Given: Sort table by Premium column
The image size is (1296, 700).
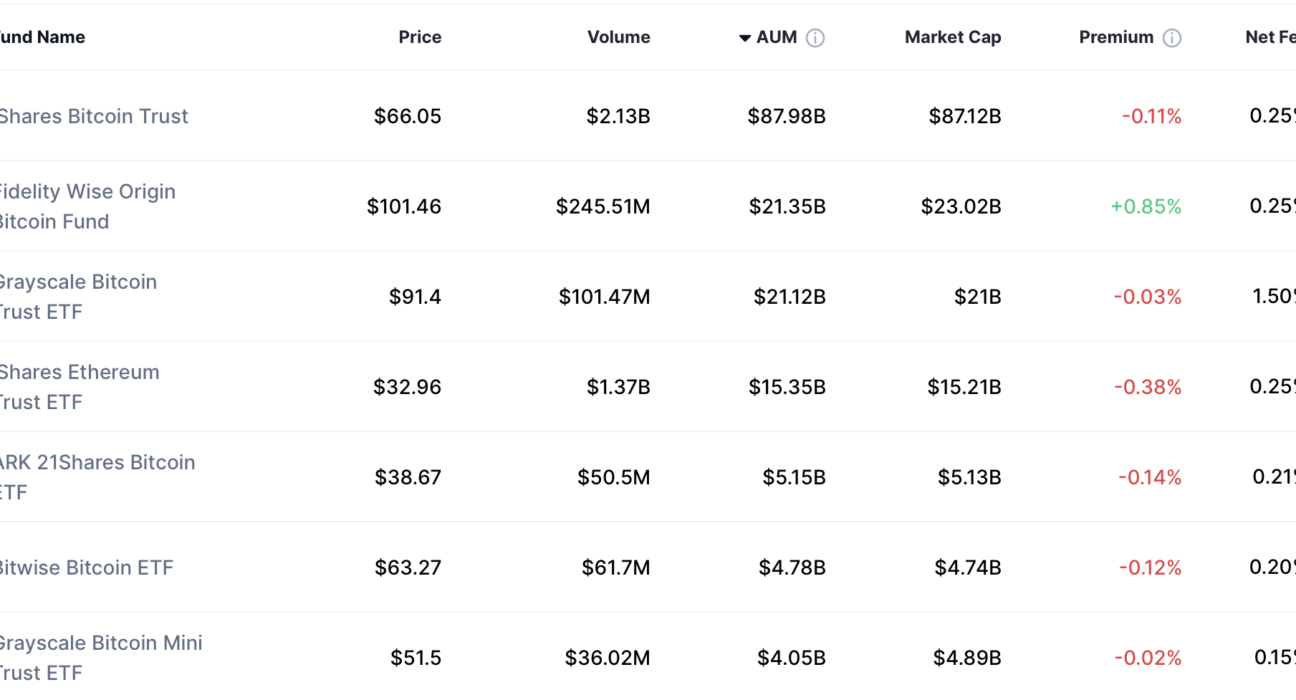Looking at the screenshot, I should pyautogui.click(x=1116, y=37).
